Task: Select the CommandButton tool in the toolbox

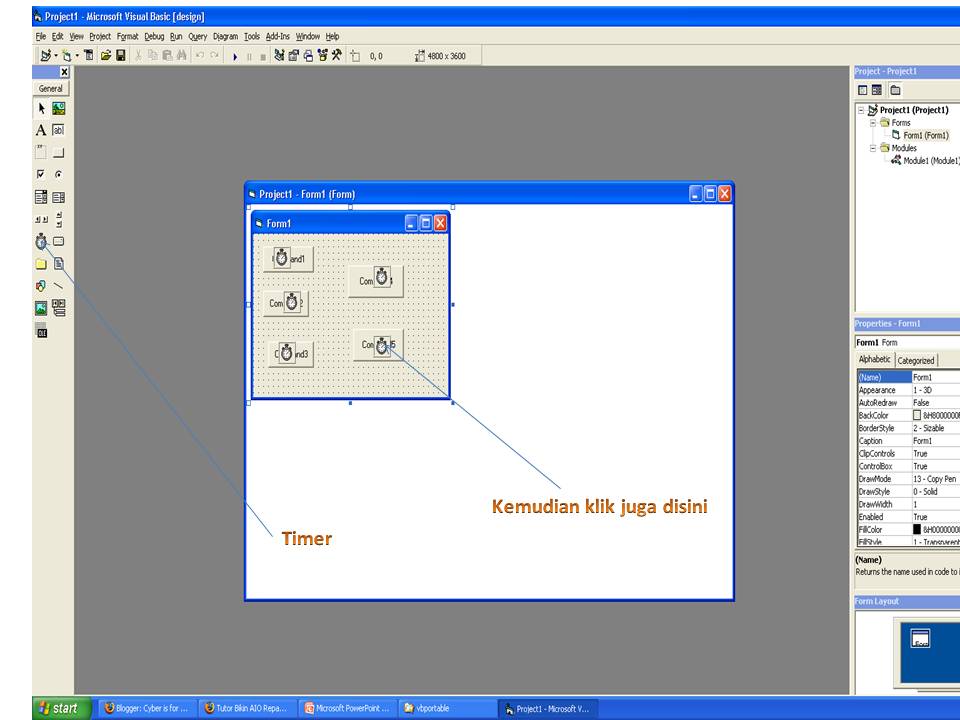Action: pos(59,152)
